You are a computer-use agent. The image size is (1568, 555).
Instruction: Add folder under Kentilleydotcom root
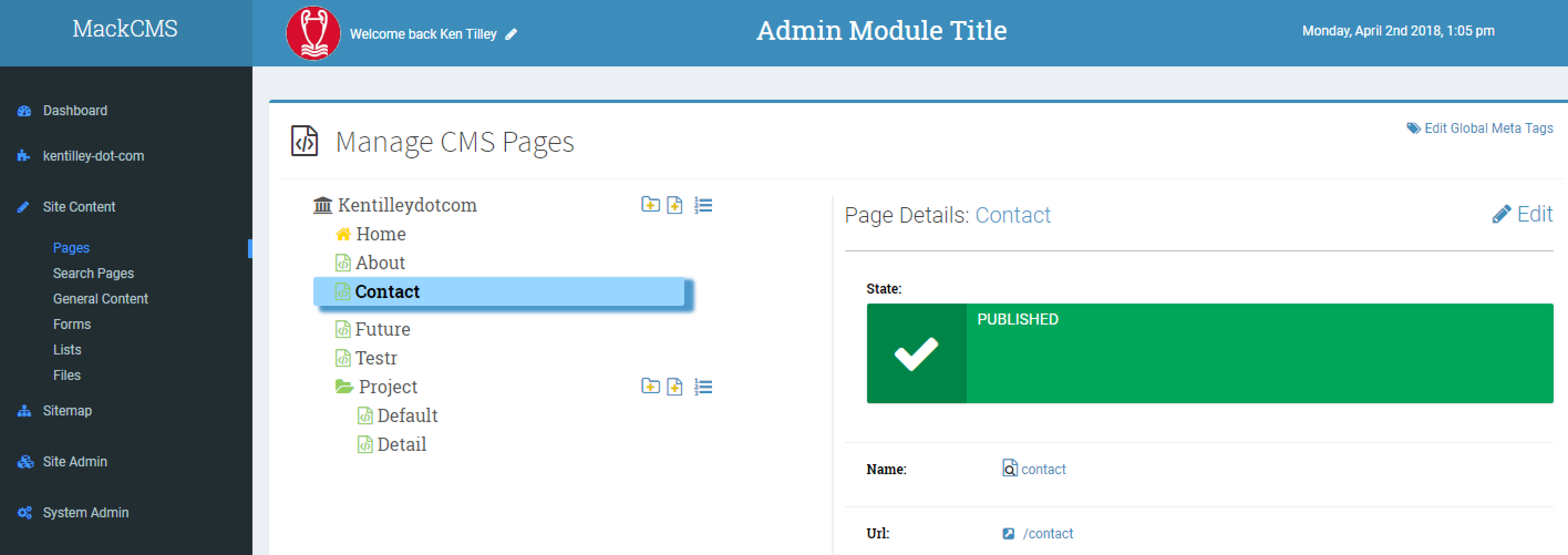[651, 205]
